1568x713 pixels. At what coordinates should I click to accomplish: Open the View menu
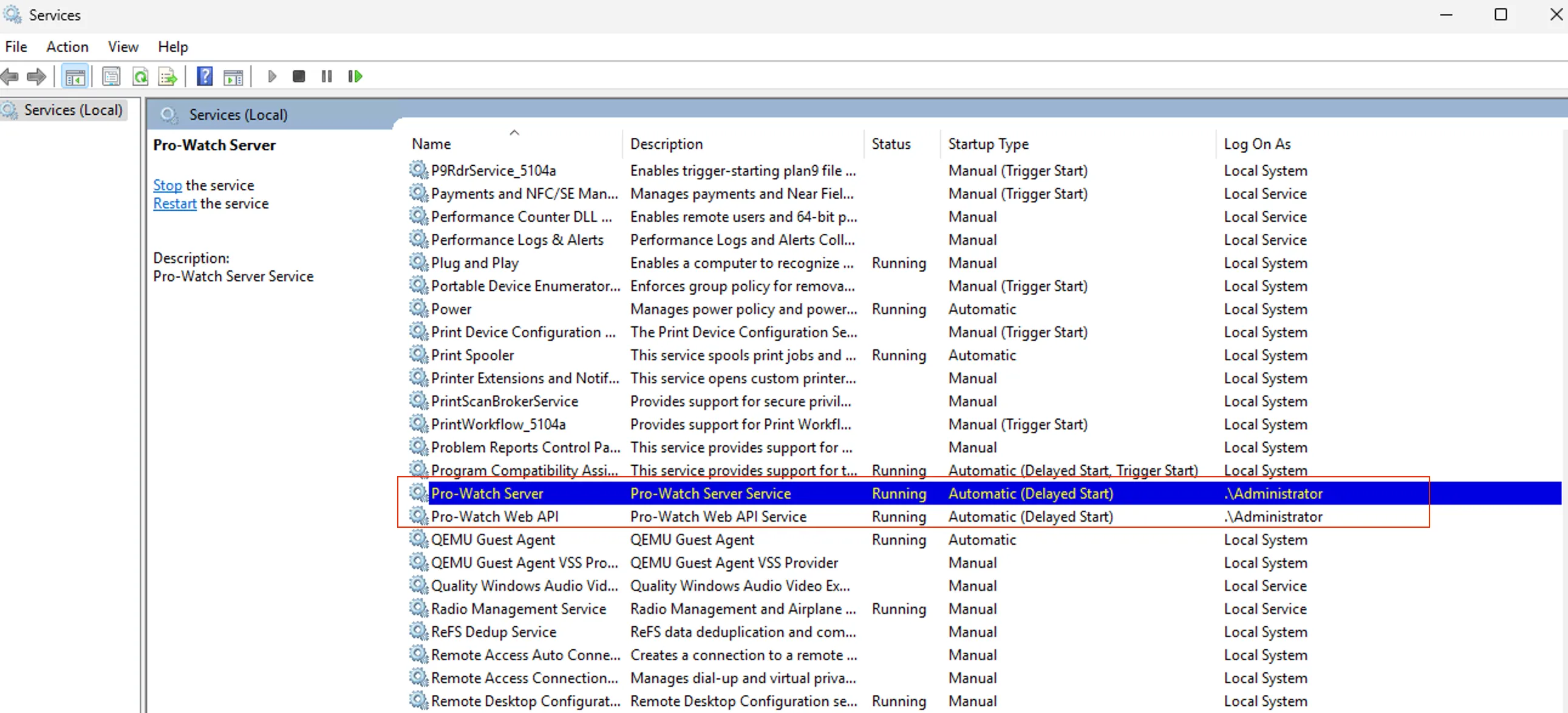pyautogui.click(x=123, y=47)
